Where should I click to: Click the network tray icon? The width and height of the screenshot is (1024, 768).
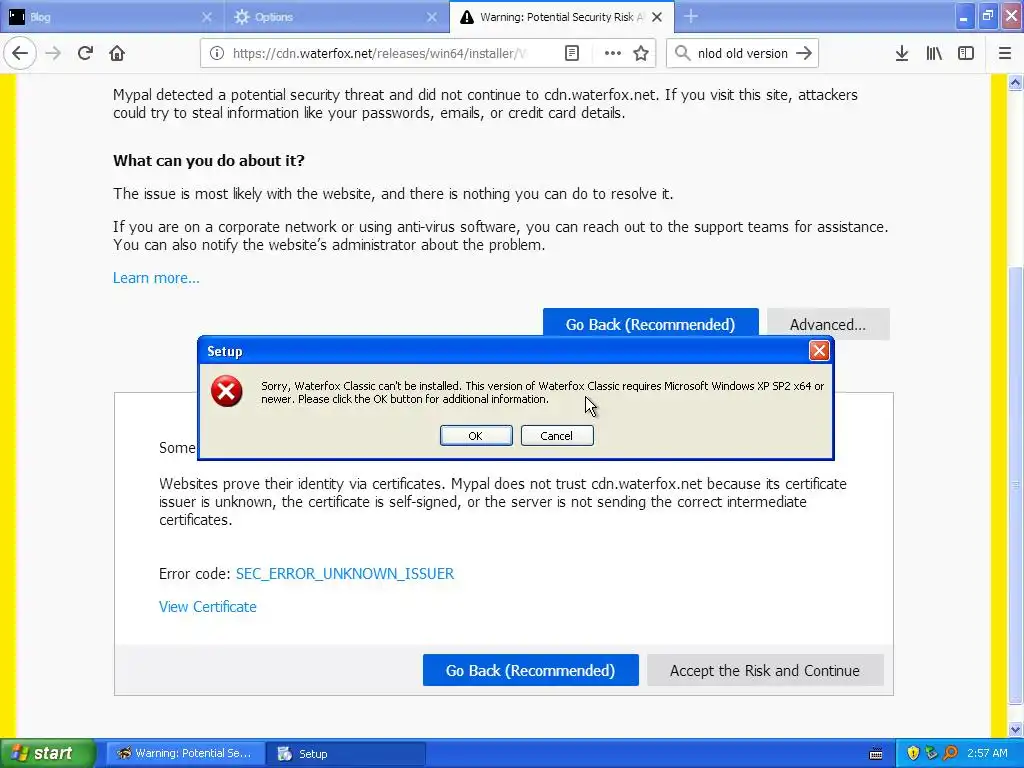[x=931, y=753]
